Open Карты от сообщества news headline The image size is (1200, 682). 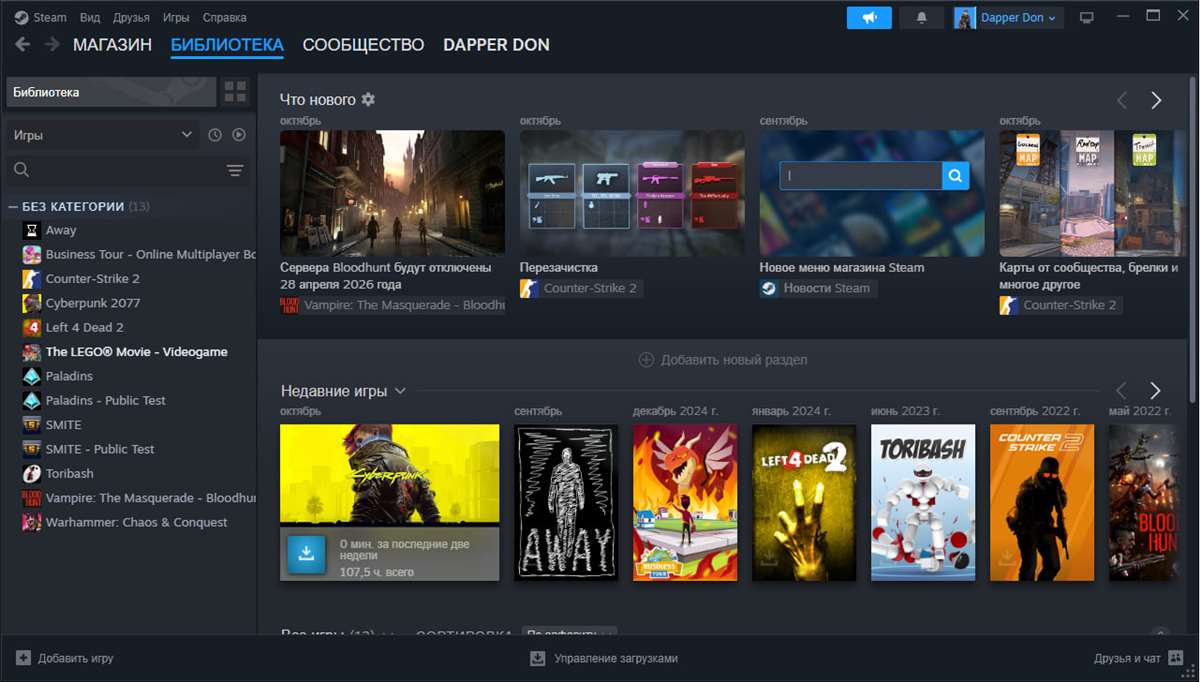tap(1089, 275)
